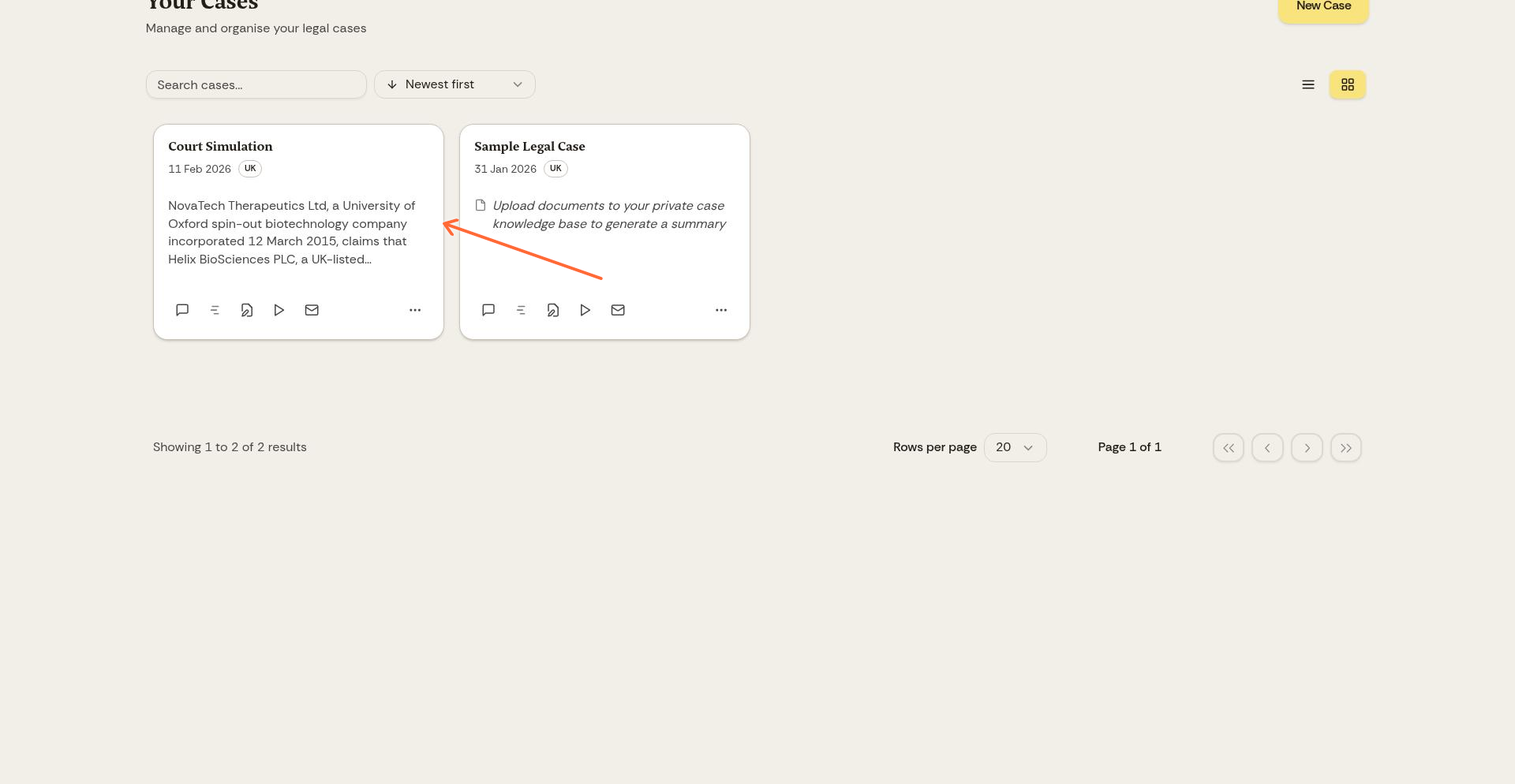
Task: Open the Rows per page dropdown
Action: [1016, 447]
